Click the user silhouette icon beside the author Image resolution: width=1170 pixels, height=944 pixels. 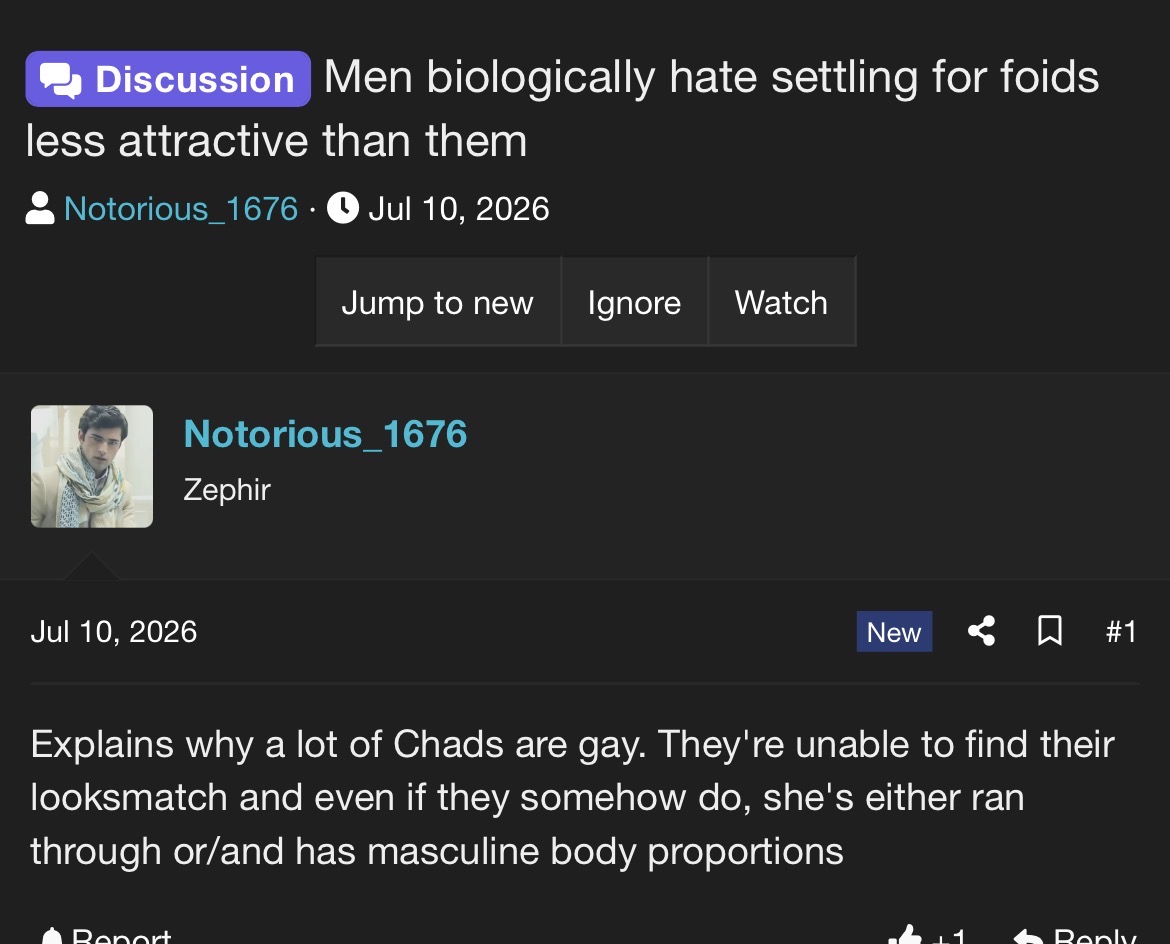click(x=40, y=208)
